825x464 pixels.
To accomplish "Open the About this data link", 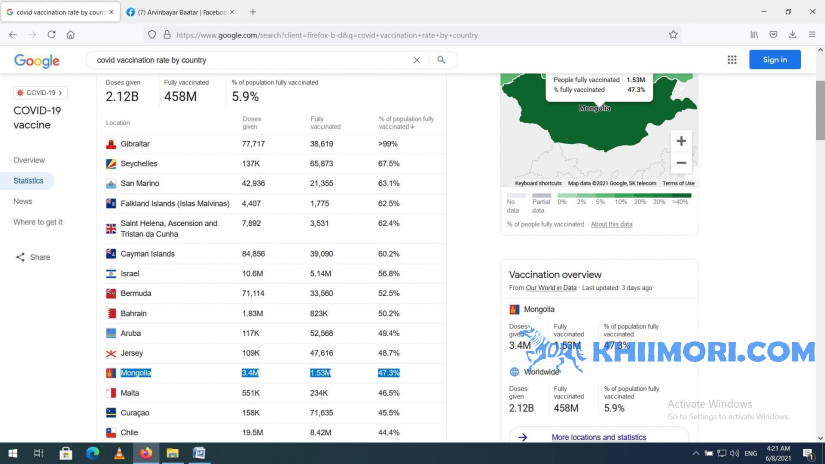I will [x=611, y=225].
